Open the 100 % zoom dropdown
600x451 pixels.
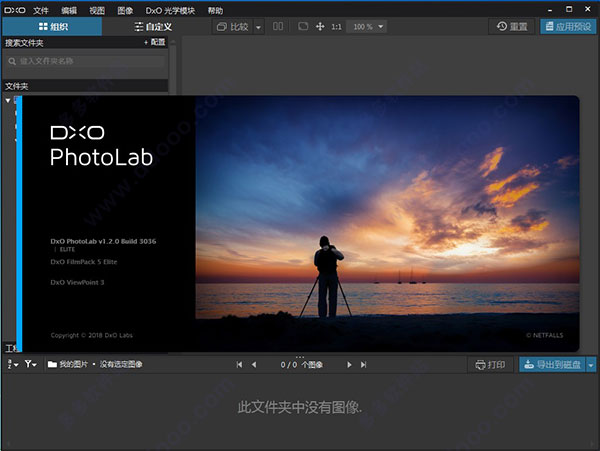click(366, 26)
